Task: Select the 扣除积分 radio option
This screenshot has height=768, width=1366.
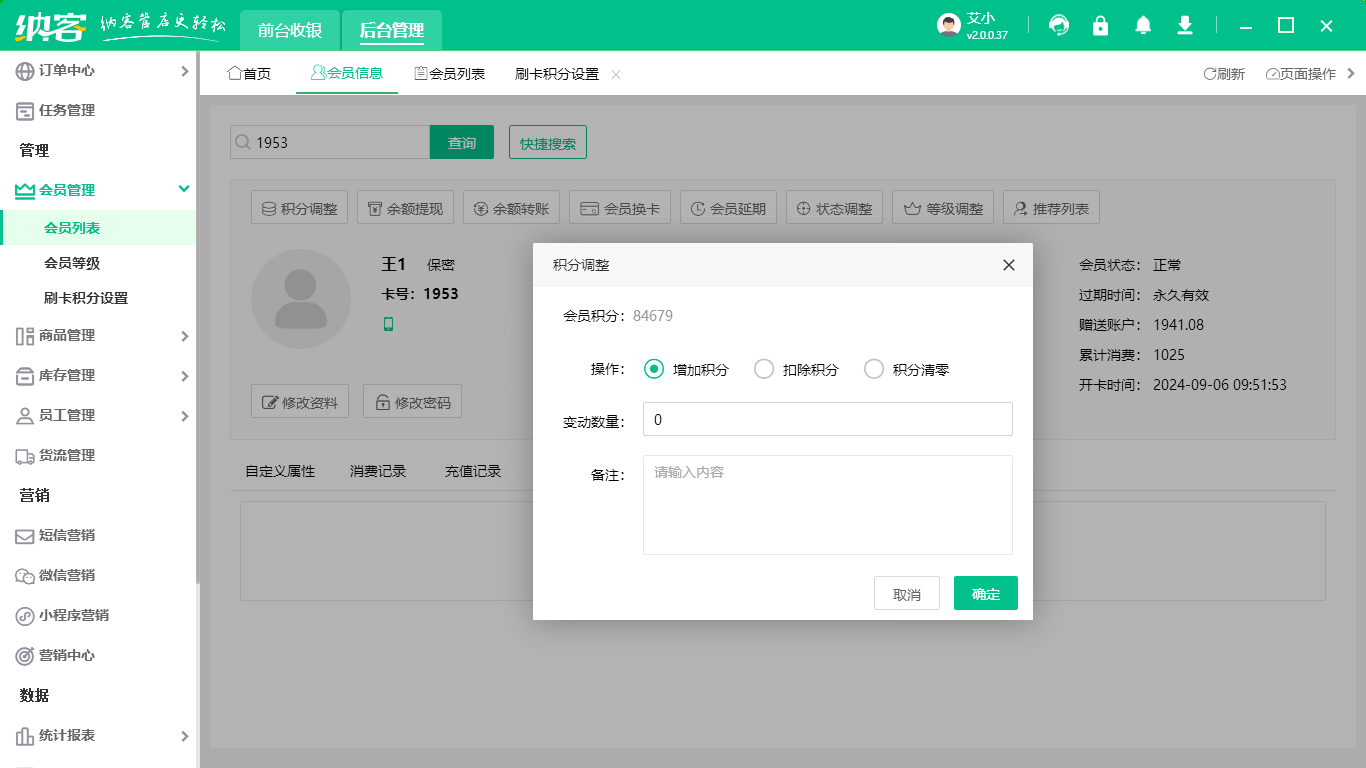Action: [764, 368]
